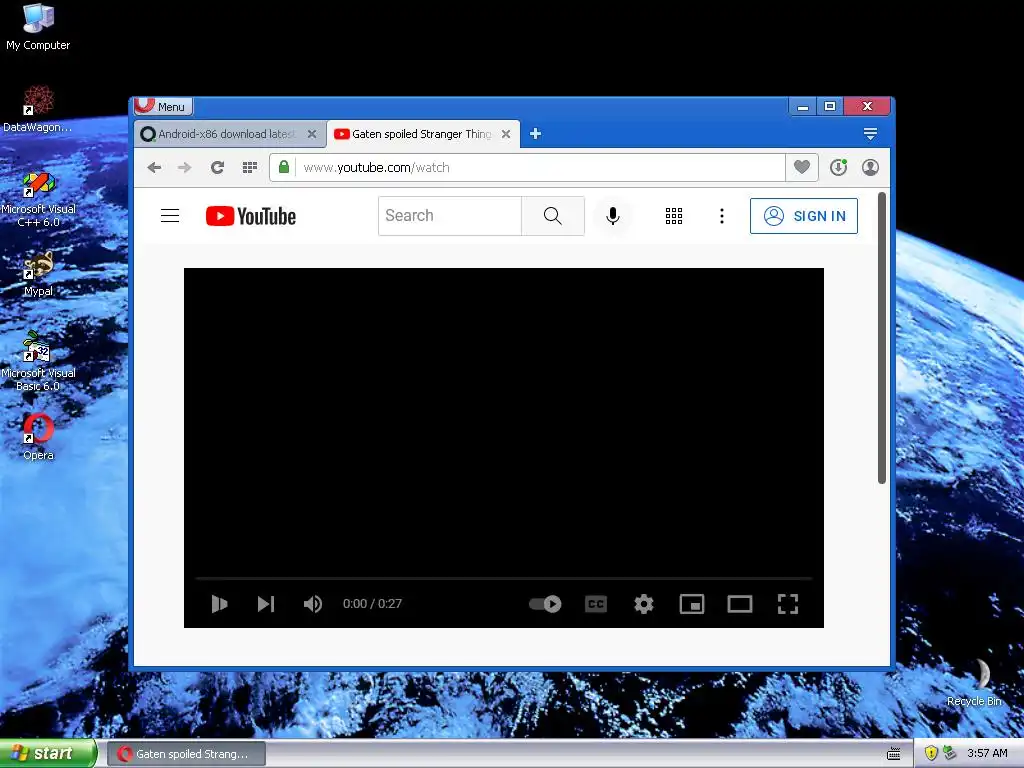Close the Gaten spoiled Stranger Things tab
Screen dimensions: 1024x768
pyautogui.click(x=506, y=134)
